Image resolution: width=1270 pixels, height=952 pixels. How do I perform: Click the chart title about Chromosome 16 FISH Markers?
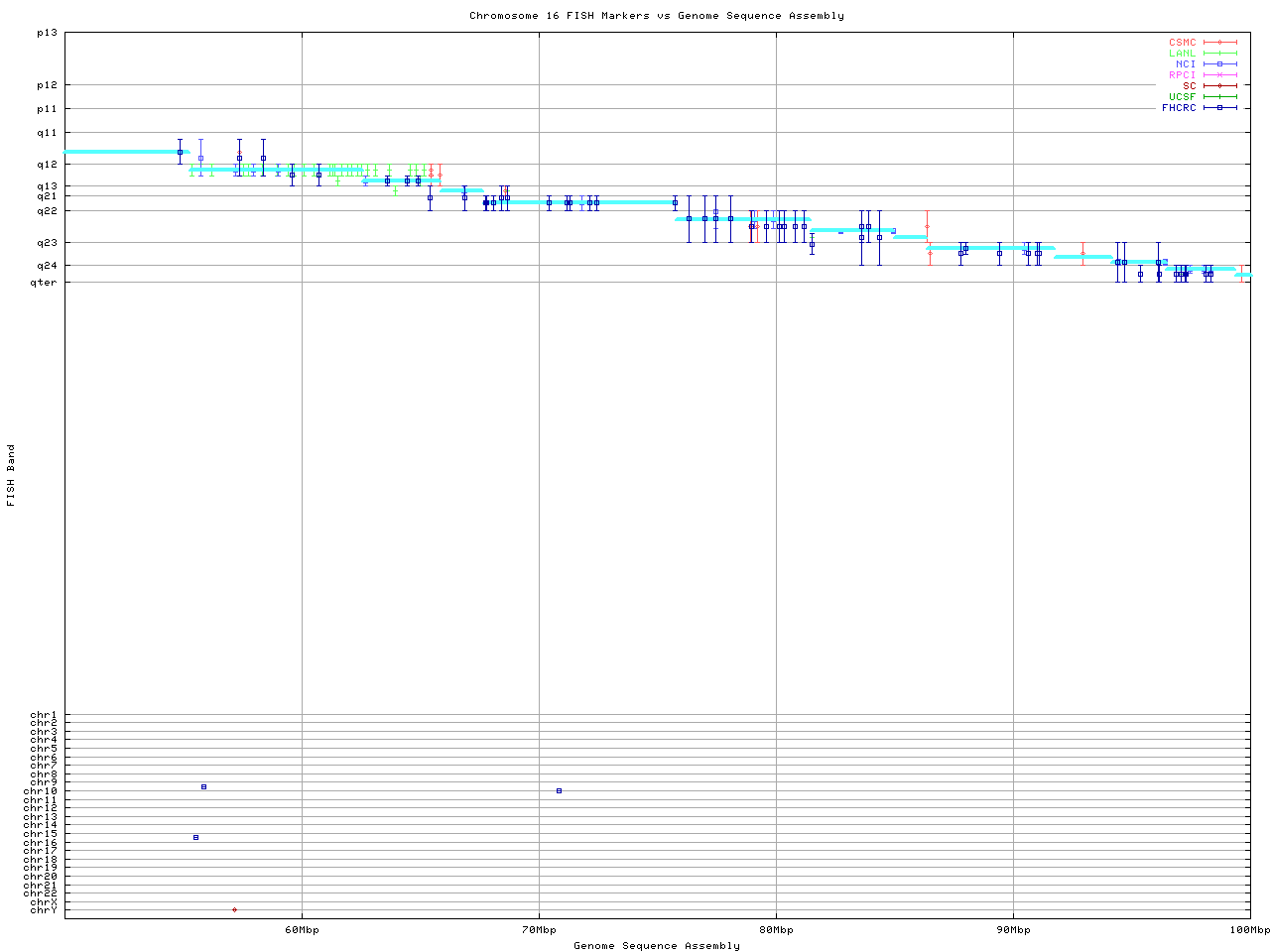coord(656,16)
